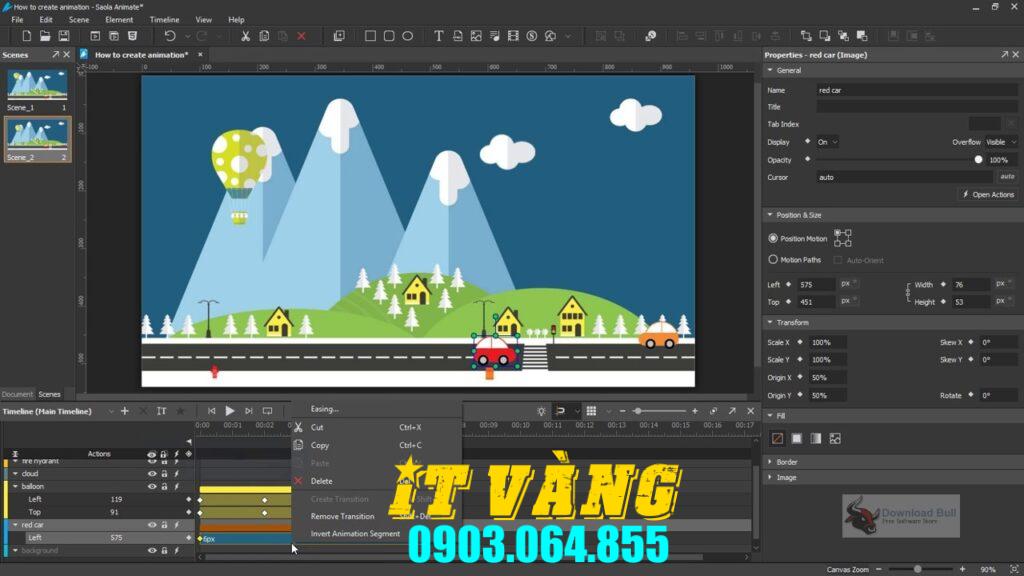Hide the cloud layer with its eye toggle
This screenshot has height=576, width=1024.
click(x=152, y=473)
